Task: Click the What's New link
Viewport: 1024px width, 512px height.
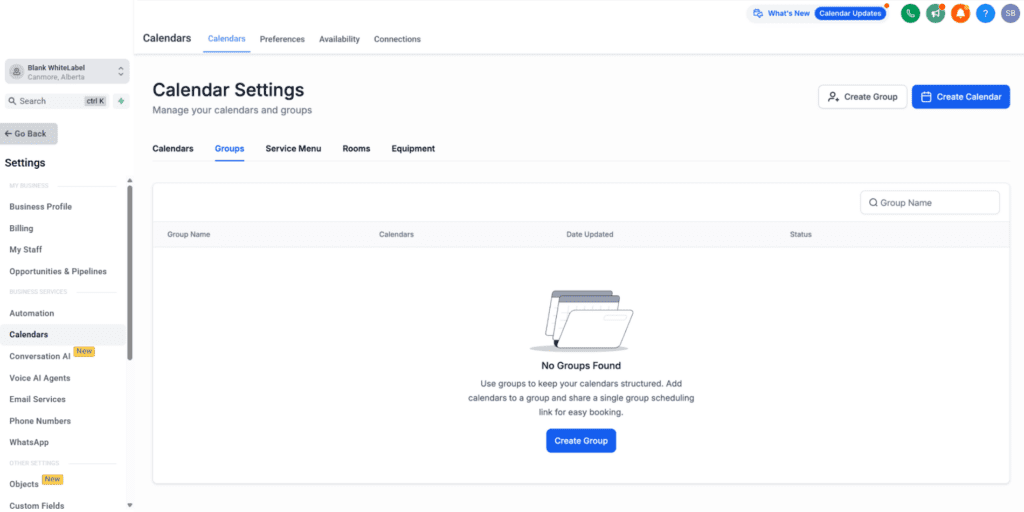Action: pyautogui.click(x=788, y=13)
